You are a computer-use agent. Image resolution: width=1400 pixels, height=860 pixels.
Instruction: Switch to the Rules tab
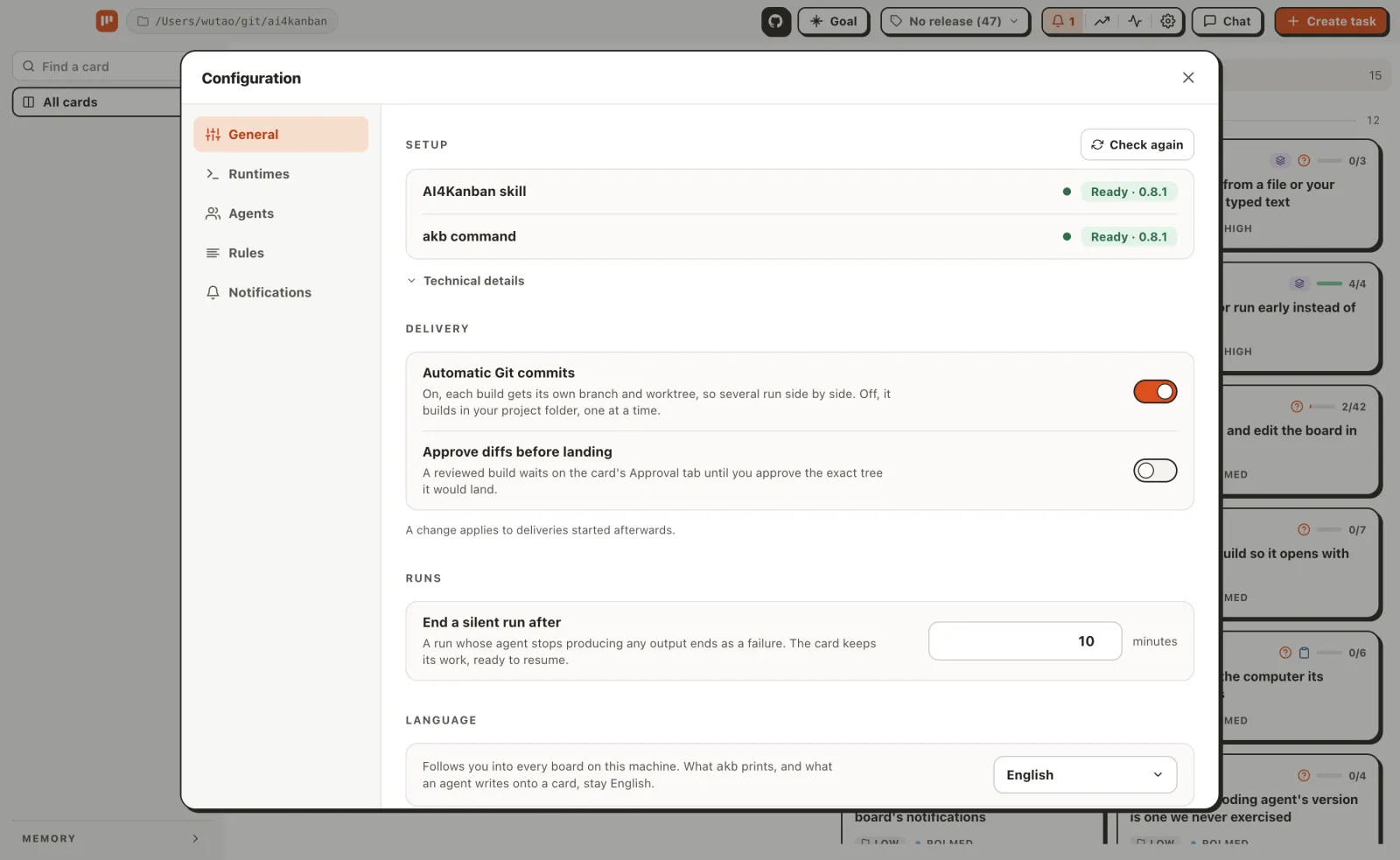(x=281, y=253)
